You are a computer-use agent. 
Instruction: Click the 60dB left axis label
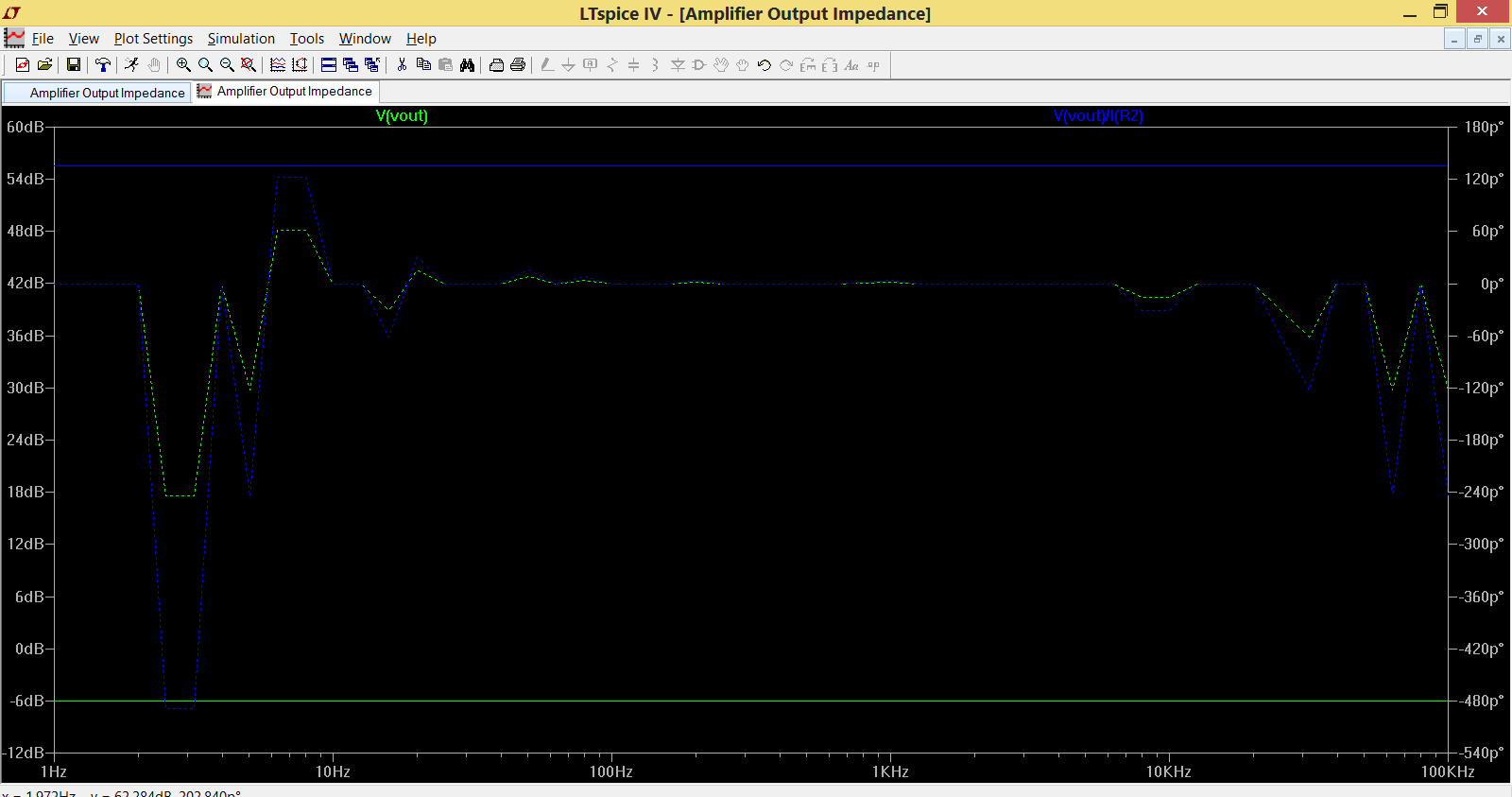(x=26, y=127)
